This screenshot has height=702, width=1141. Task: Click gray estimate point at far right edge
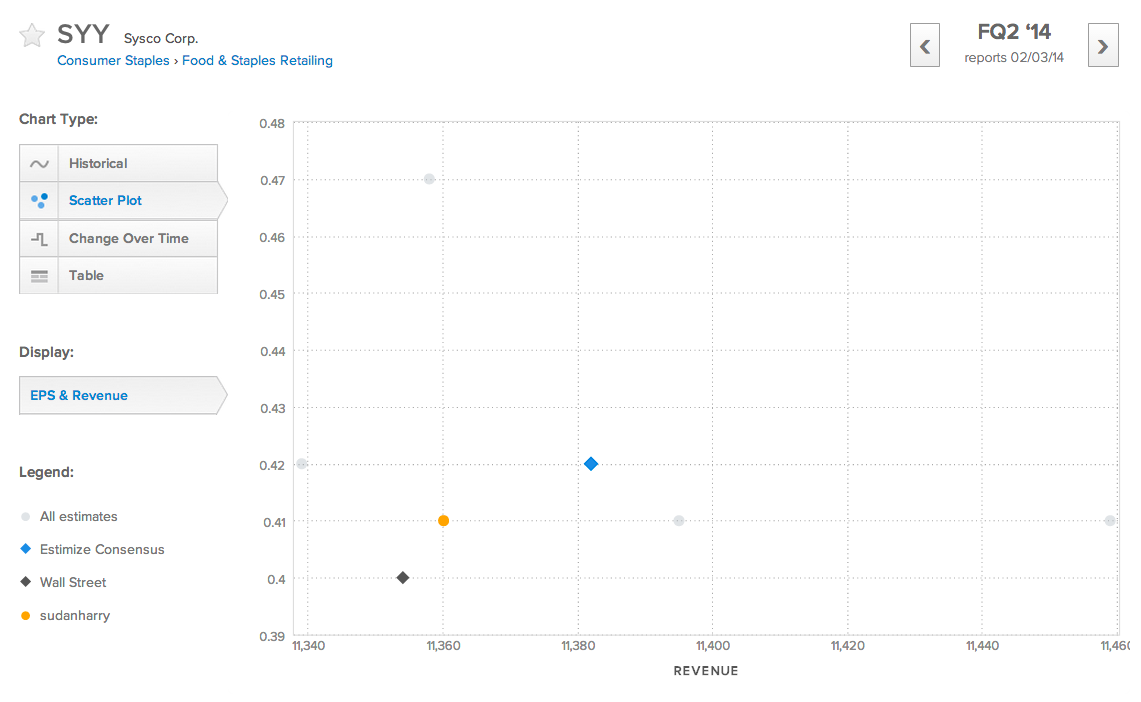point(1110,521)
